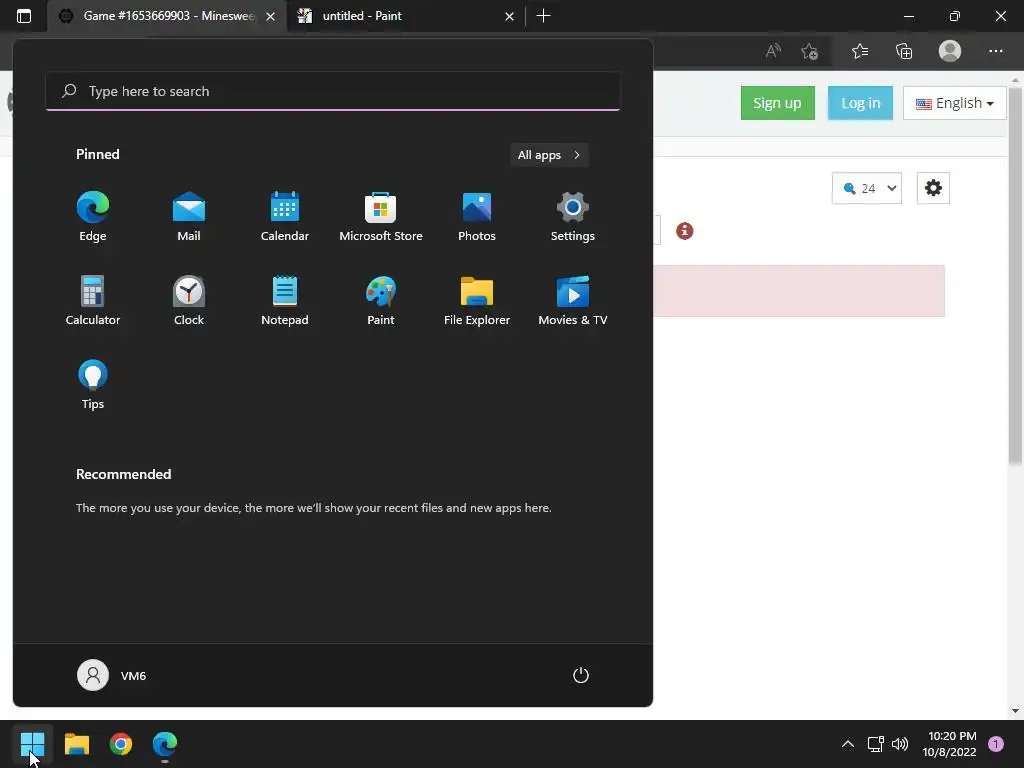The image size is (1024, 768).
Task: Focus the Type here to search field
Action: [333, 91]
